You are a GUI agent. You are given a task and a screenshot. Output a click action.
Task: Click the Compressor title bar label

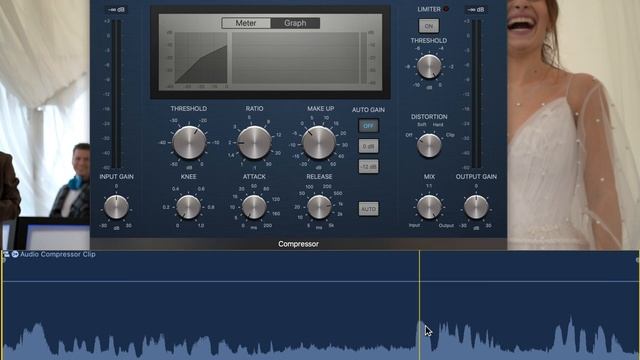298,244
